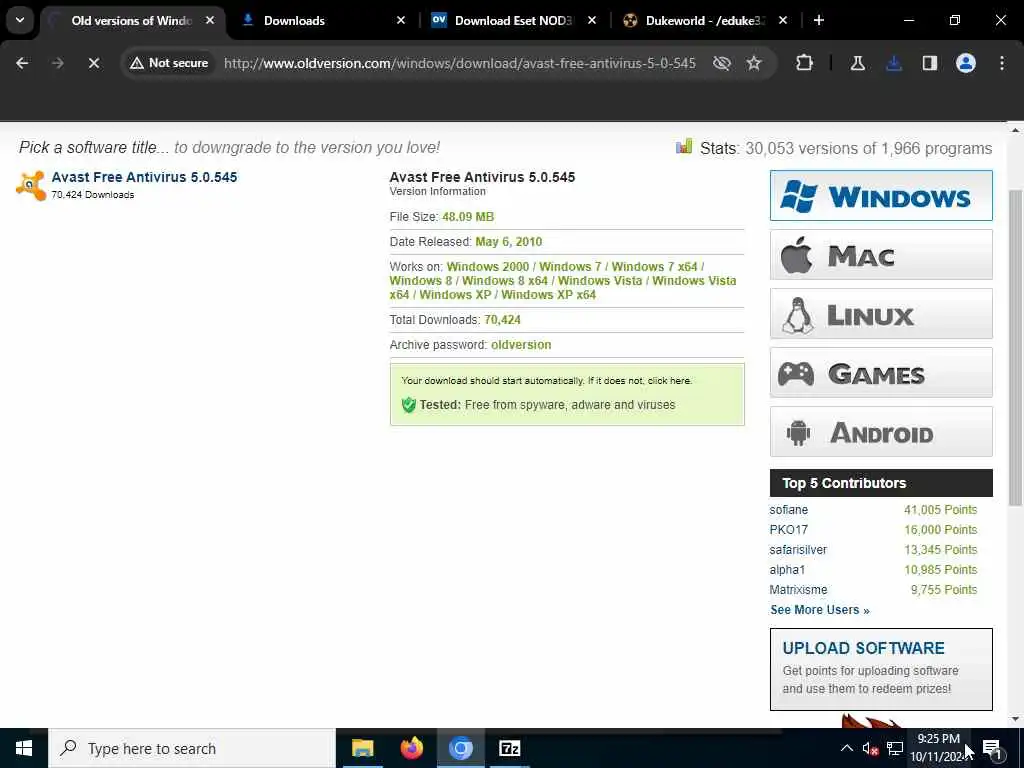
Task: Expand the system tray hidden icons
Action: coord(846,748)
